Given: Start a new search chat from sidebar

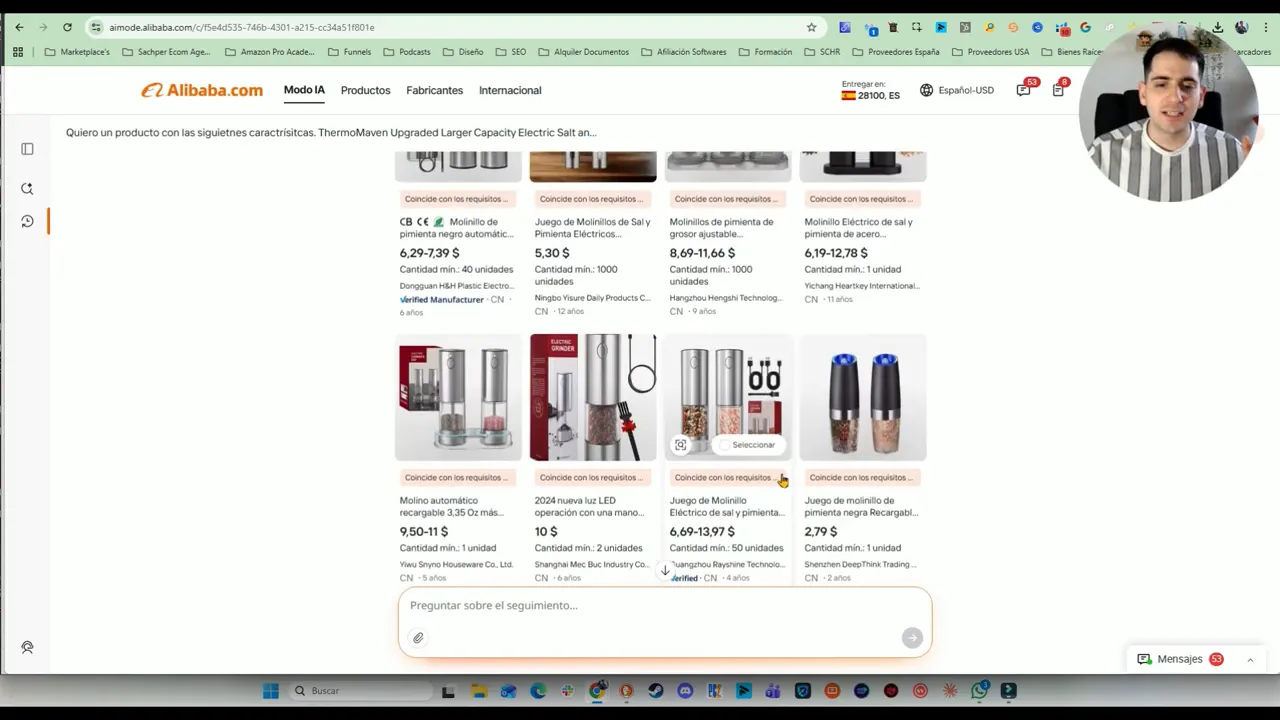Looking at the screenshot, I should tap(27, 188).
